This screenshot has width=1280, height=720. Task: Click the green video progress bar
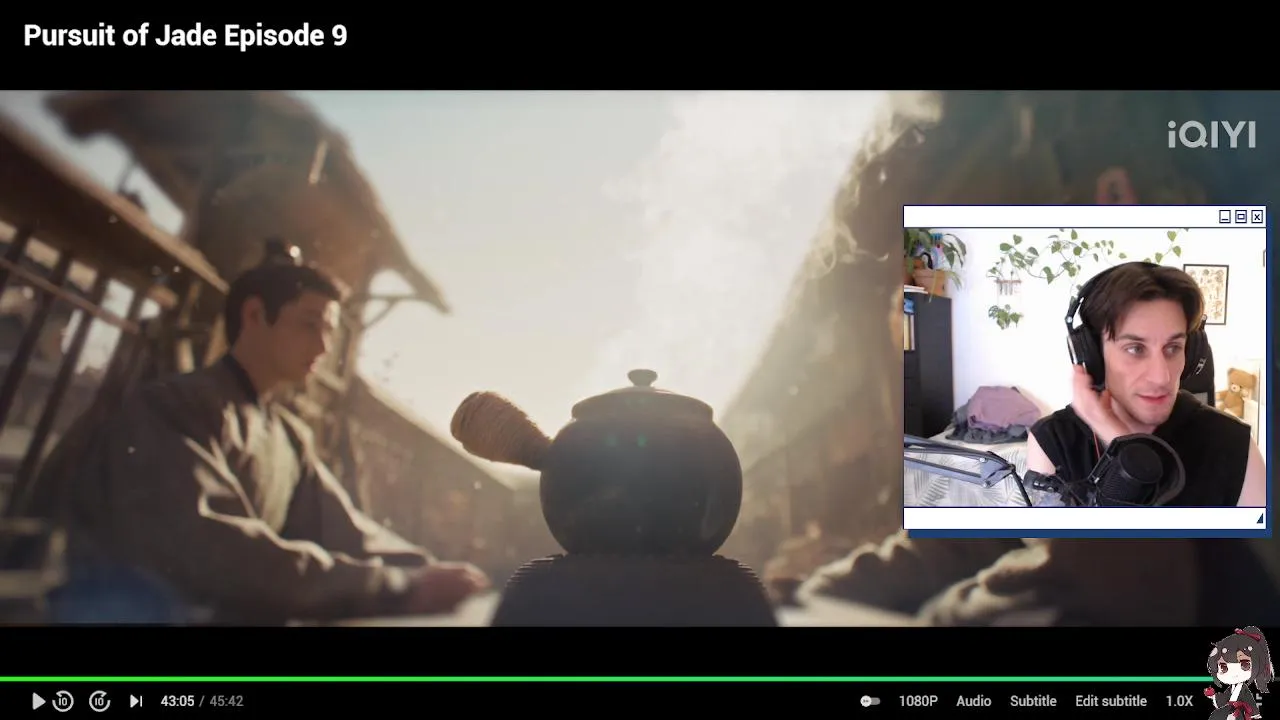[605, 679]
